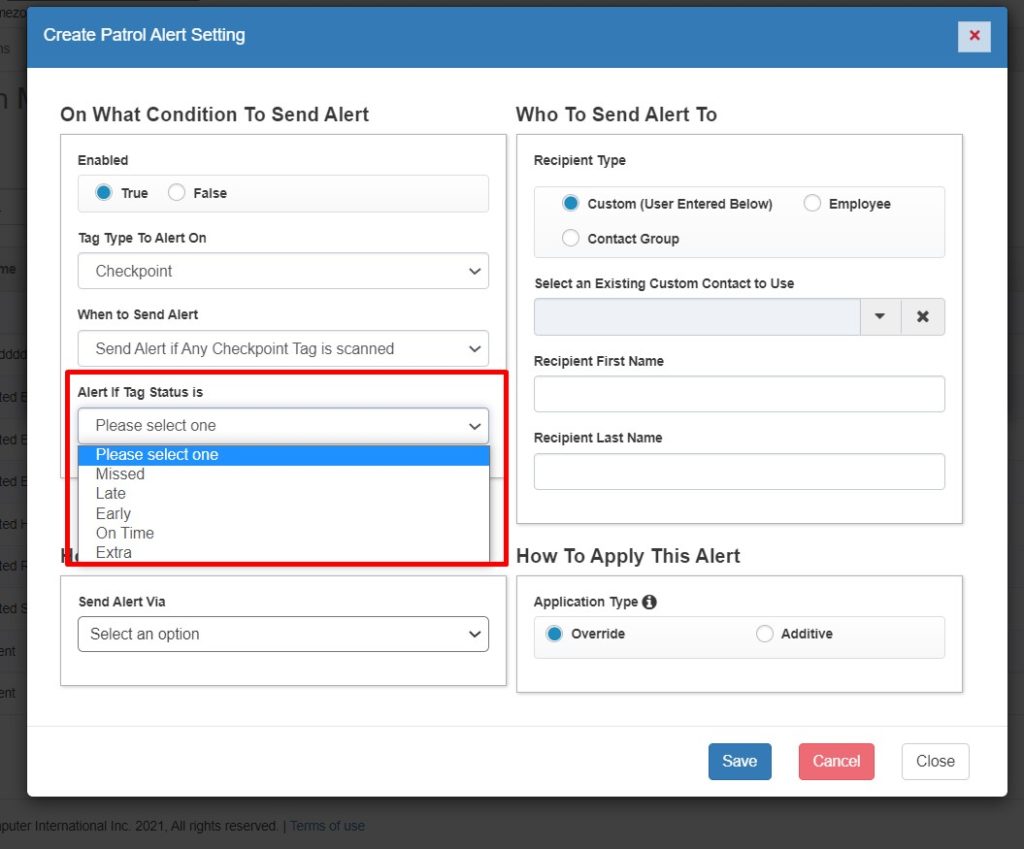1024x849 pixels.
Task: Click the Application Type info icon
Action: [650, 602]
